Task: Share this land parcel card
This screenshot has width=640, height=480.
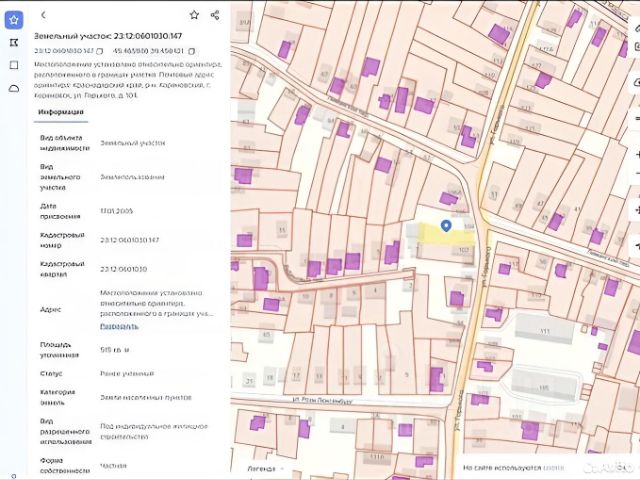Action: [215, 16]
